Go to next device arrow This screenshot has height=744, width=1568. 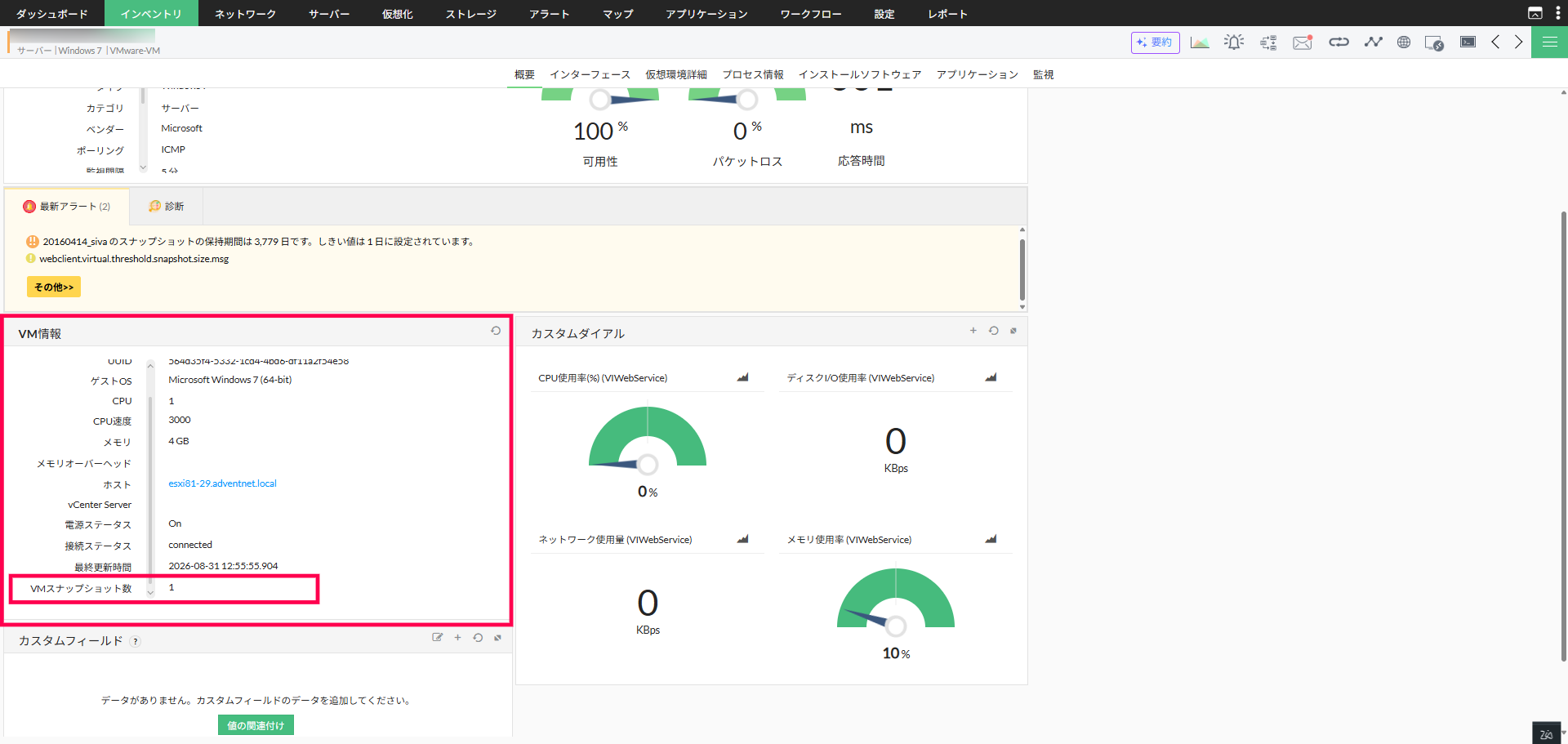[x=1519, y=42]
